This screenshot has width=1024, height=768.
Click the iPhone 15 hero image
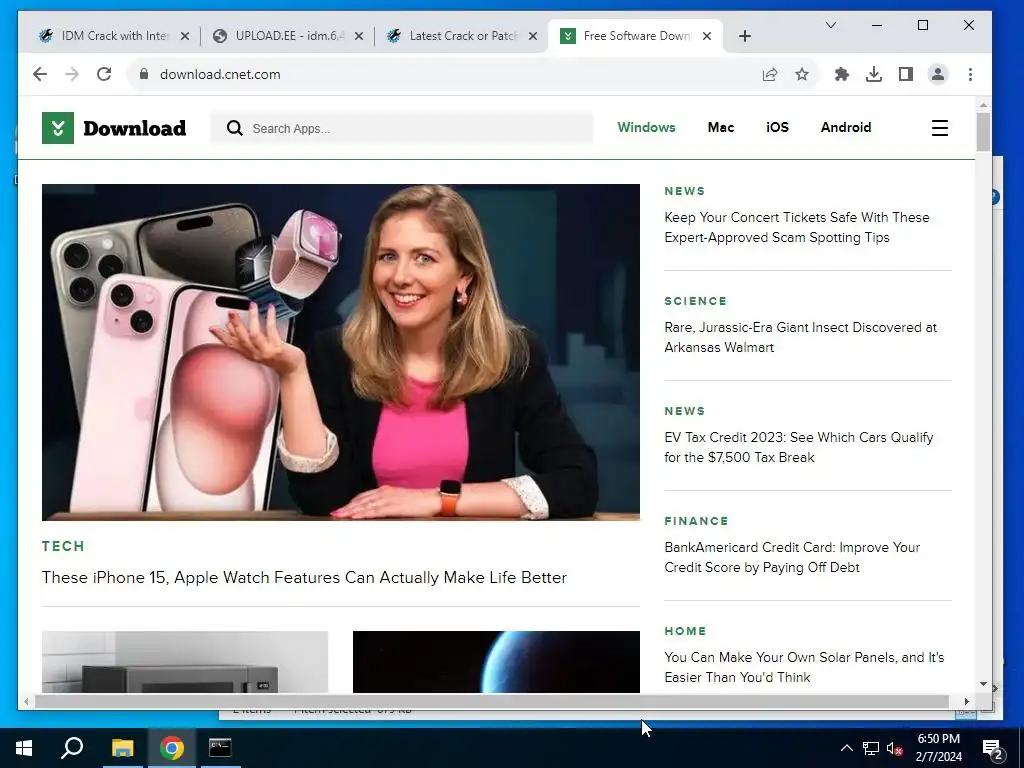click(341, 352)
